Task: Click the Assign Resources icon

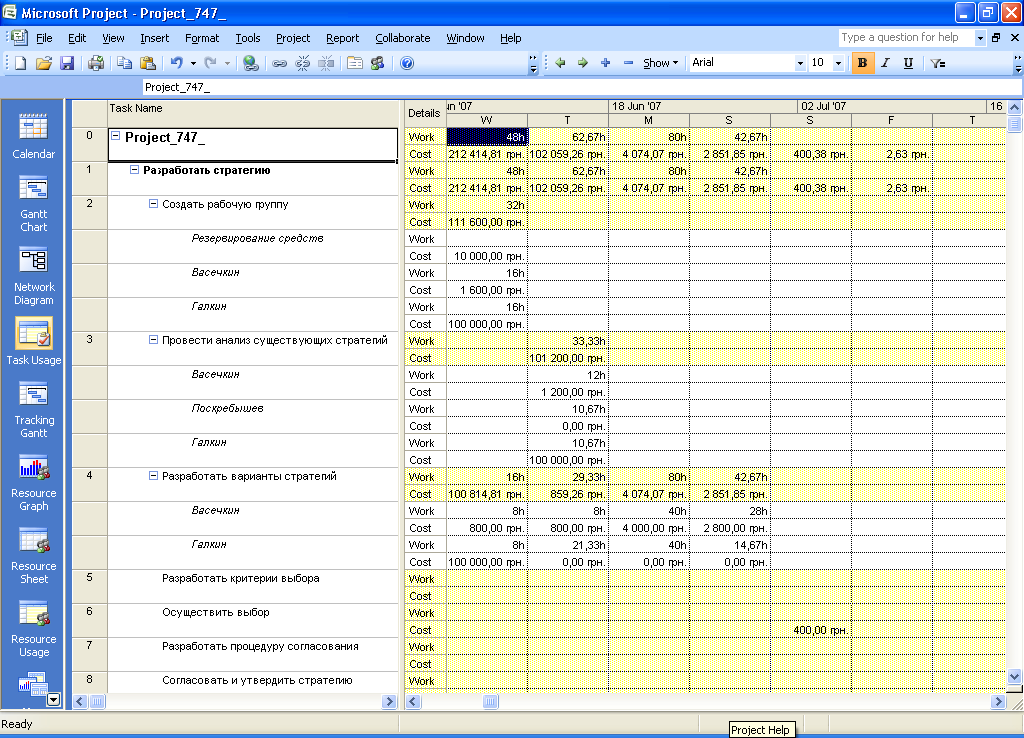Action: point(377,63)
